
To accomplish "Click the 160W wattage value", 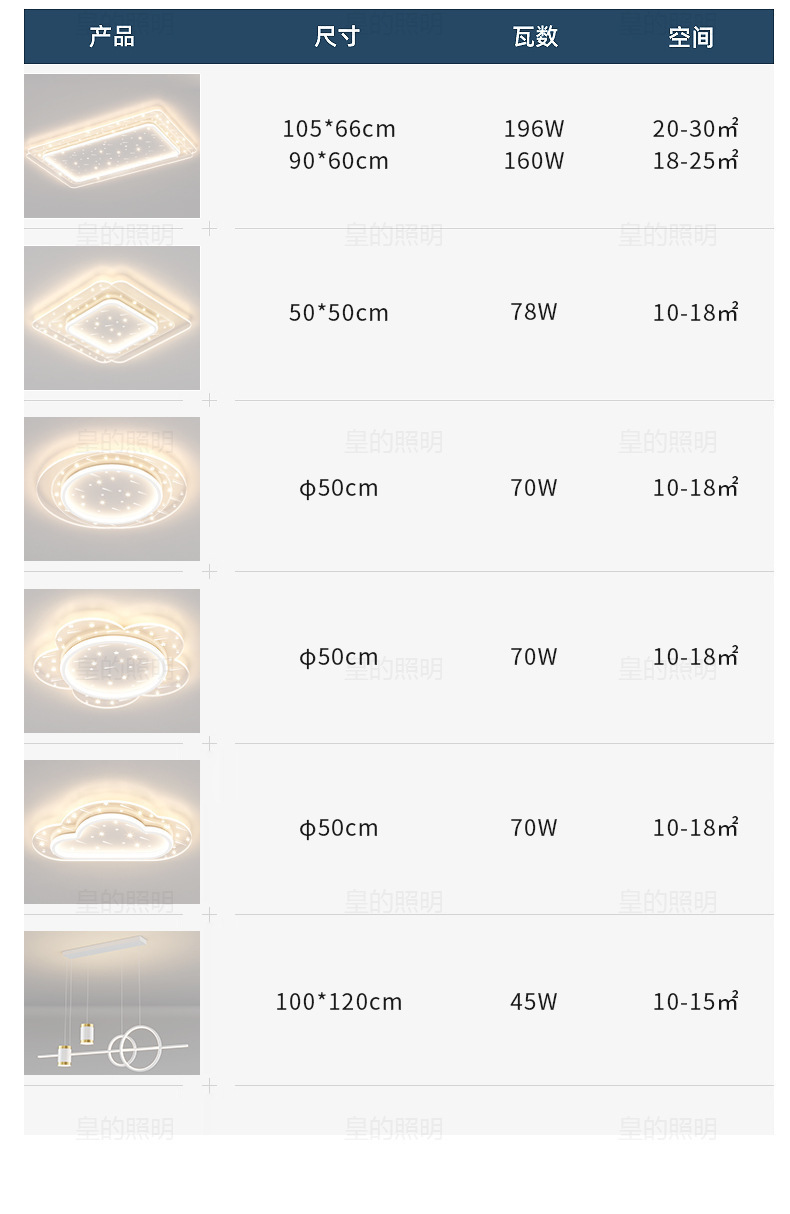I will coord(534,161).
